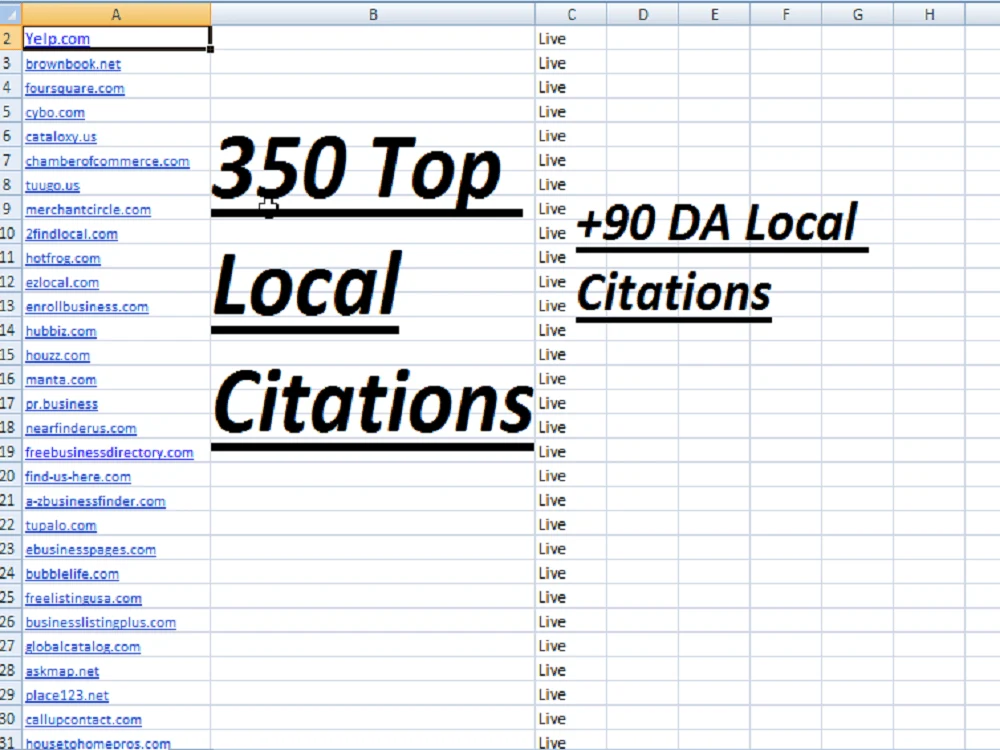Follow the 2findlocal.com link
Image resolution: width=1000 pixels, height=750 pixels.
71,234
